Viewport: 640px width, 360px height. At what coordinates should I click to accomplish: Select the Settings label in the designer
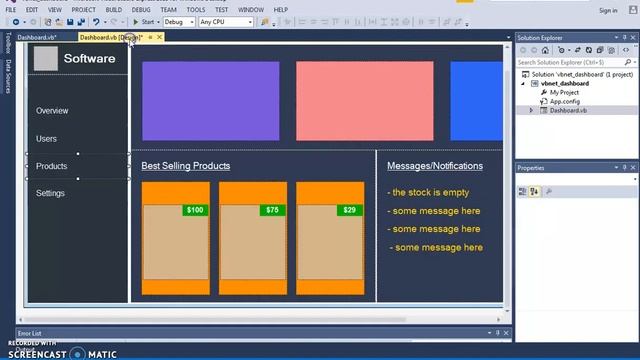[50, 193]
